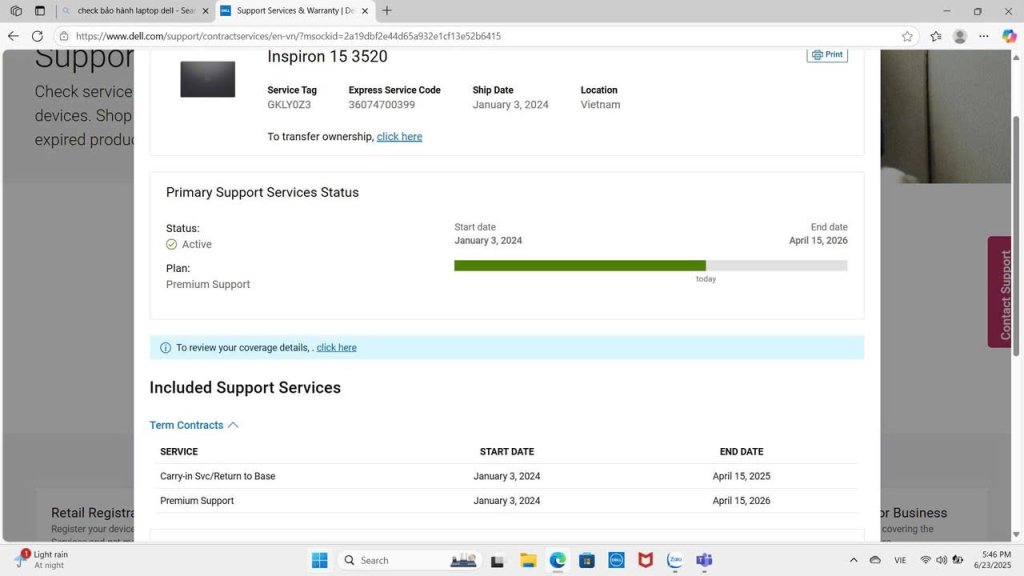
Task: Click the address bar URL
Action: (288, 36)
